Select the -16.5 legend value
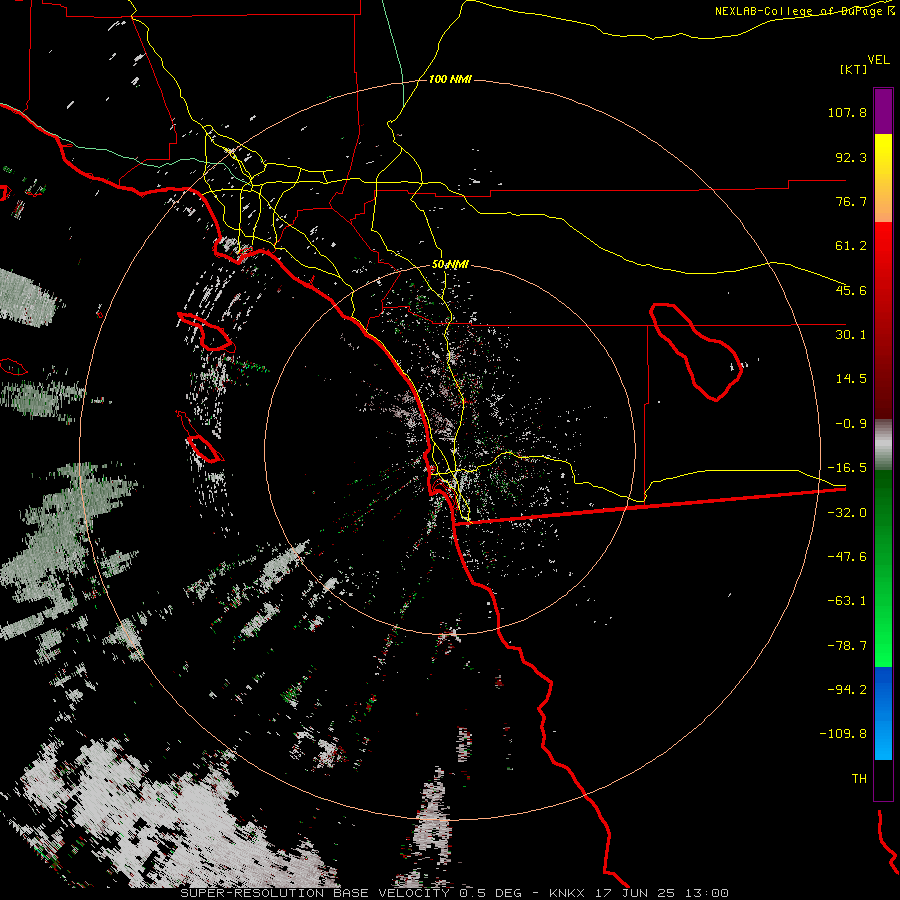This screenshot has height=900, width=900. [847, 468]
